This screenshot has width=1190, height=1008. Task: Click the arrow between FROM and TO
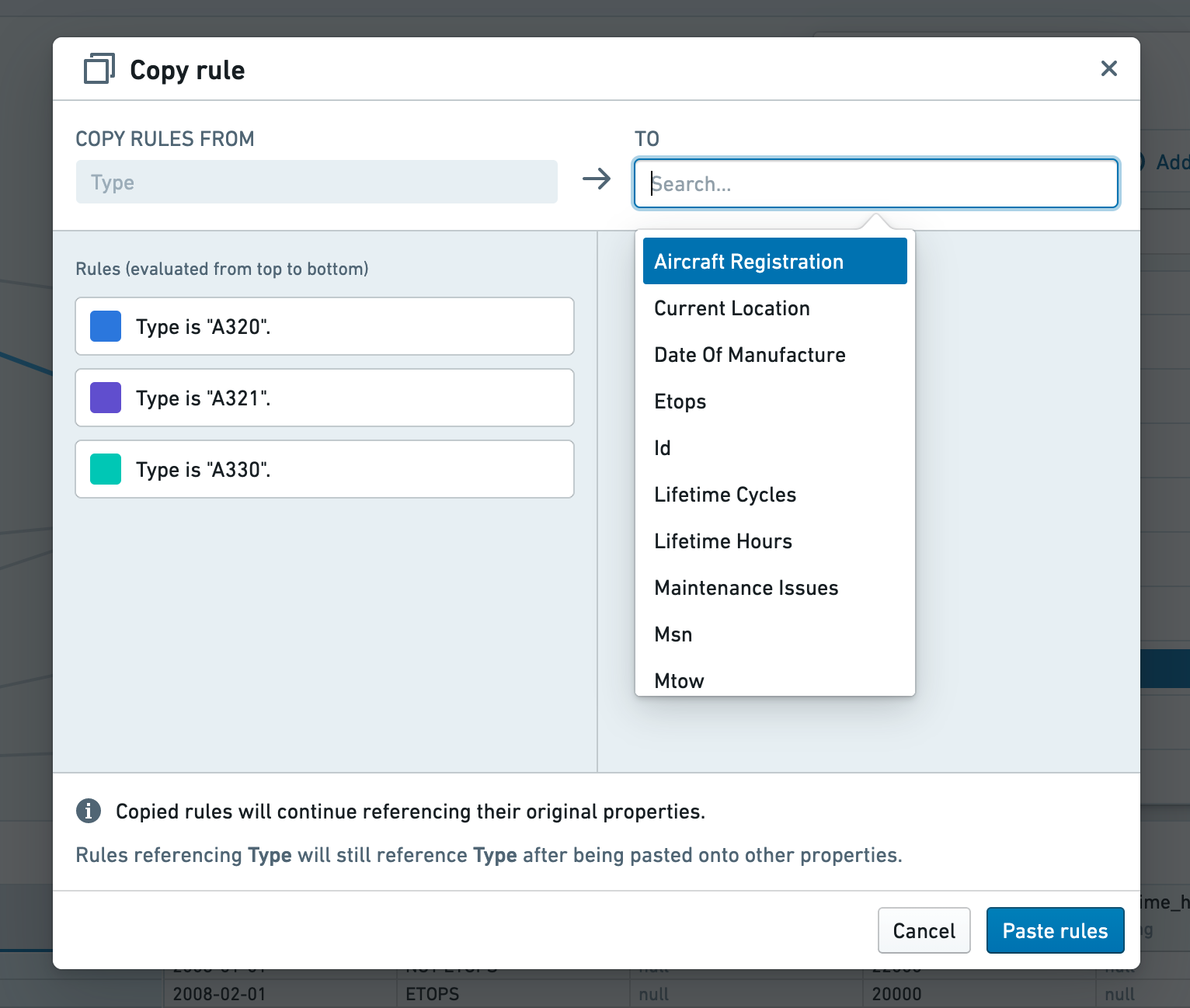click(597, 179)
